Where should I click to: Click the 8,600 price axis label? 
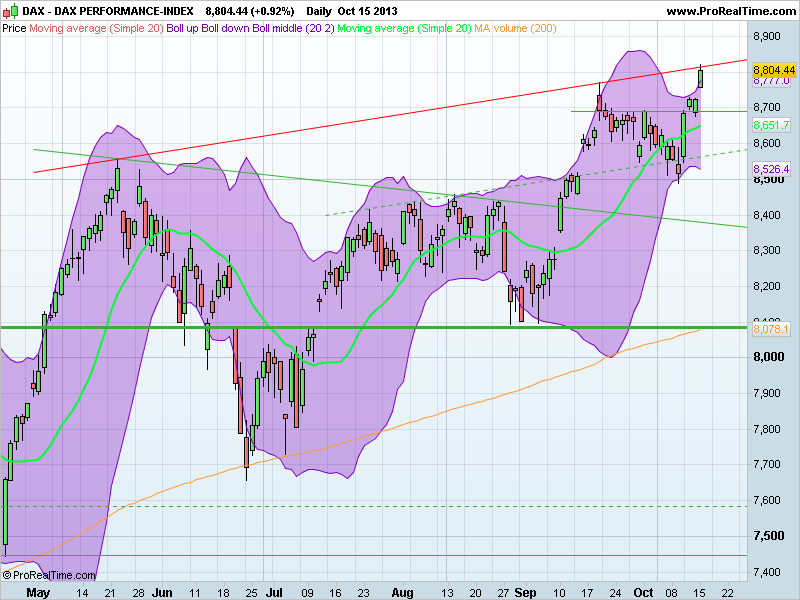pyautogui.click(x=767, y=143)
